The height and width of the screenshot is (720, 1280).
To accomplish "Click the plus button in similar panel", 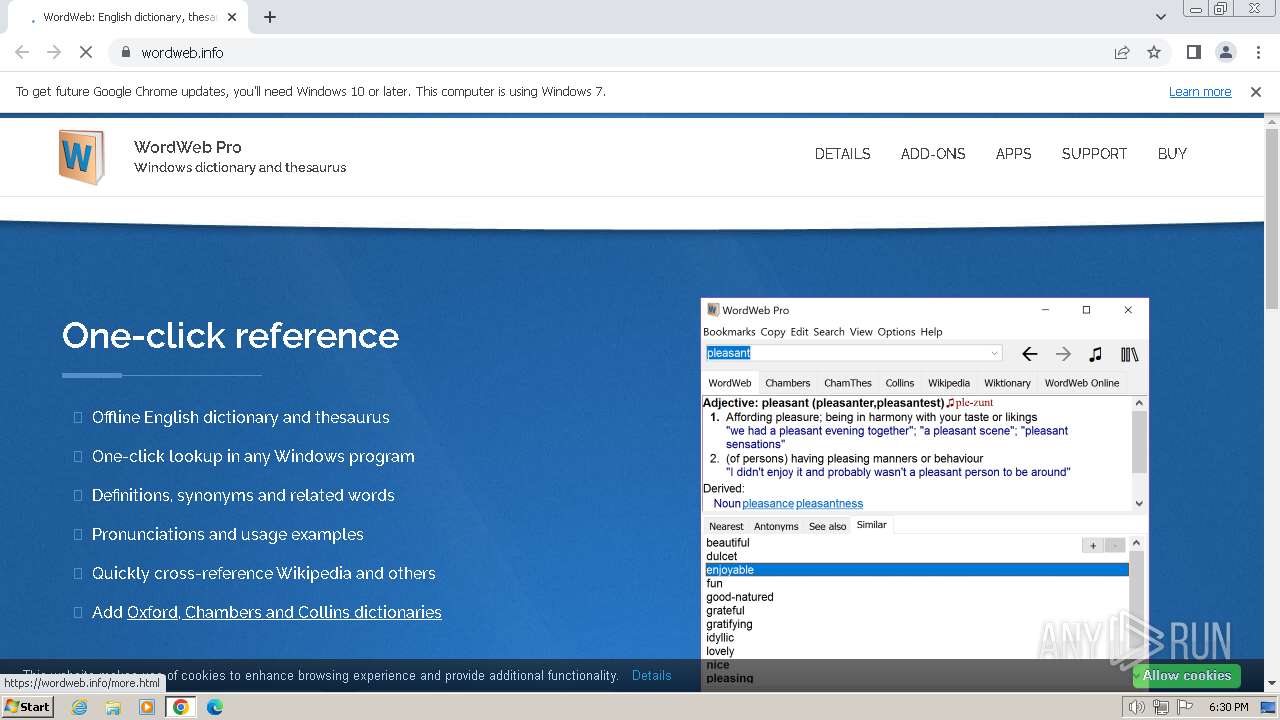I will tap(1093, 546).
